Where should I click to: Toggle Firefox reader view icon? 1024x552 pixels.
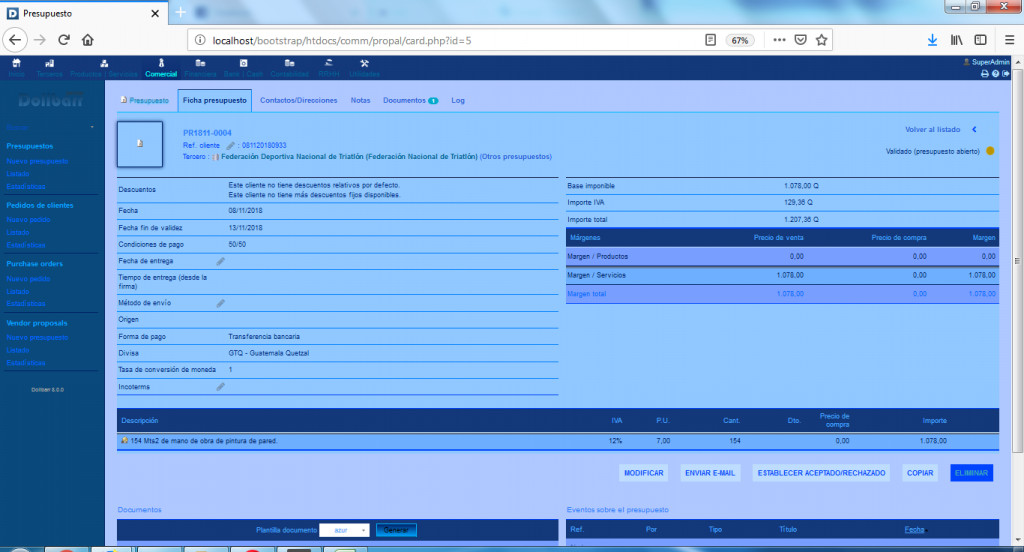[711, 40]
